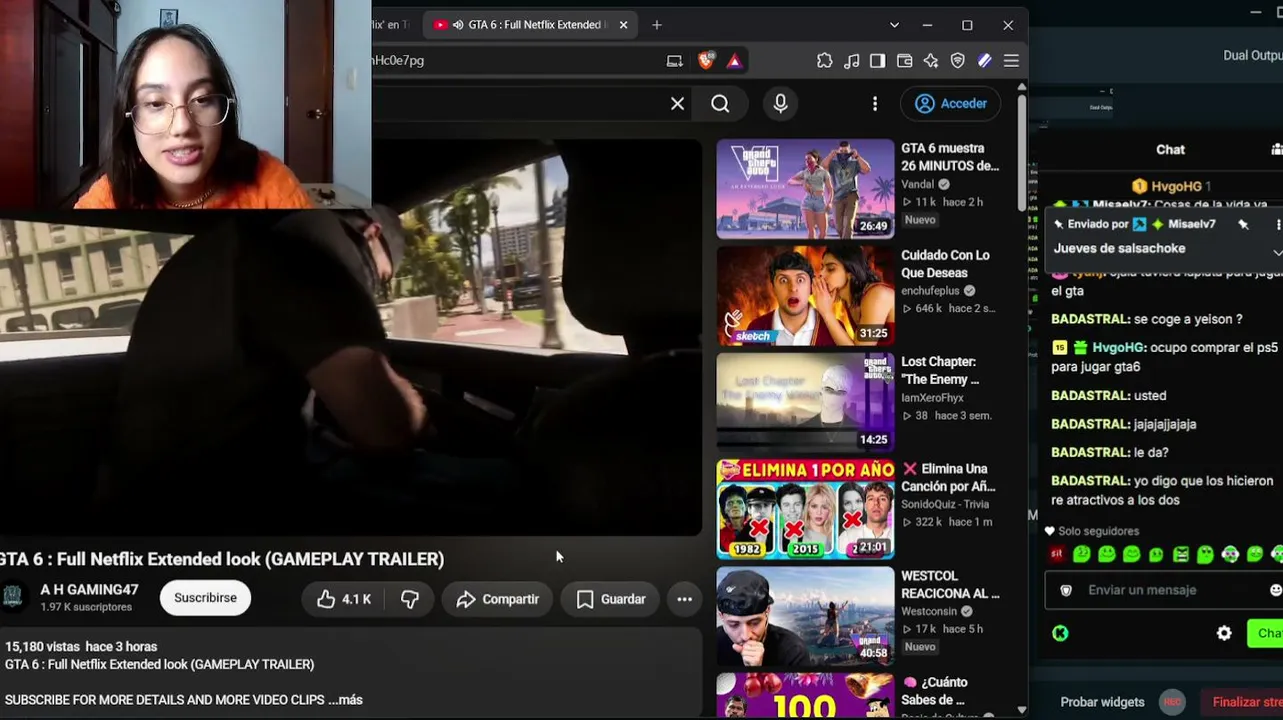The width and height of the screenshot is (1283, 720).
Task: Open a new browser tab
Action: pyautogui.click(x=657, y=25)
